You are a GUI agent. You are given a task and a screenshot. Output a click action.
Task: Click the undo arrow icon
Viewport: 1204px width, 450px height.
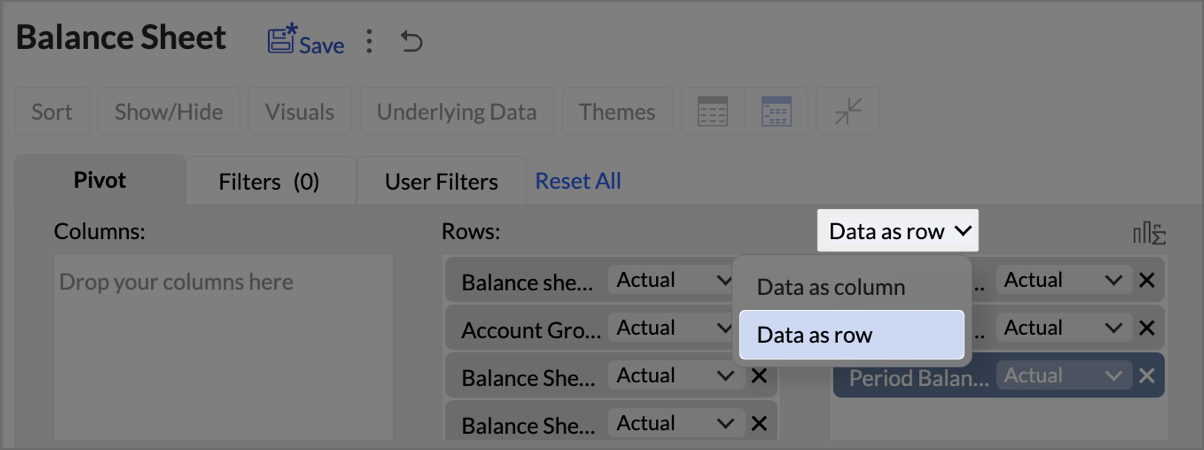click(411, 42)
